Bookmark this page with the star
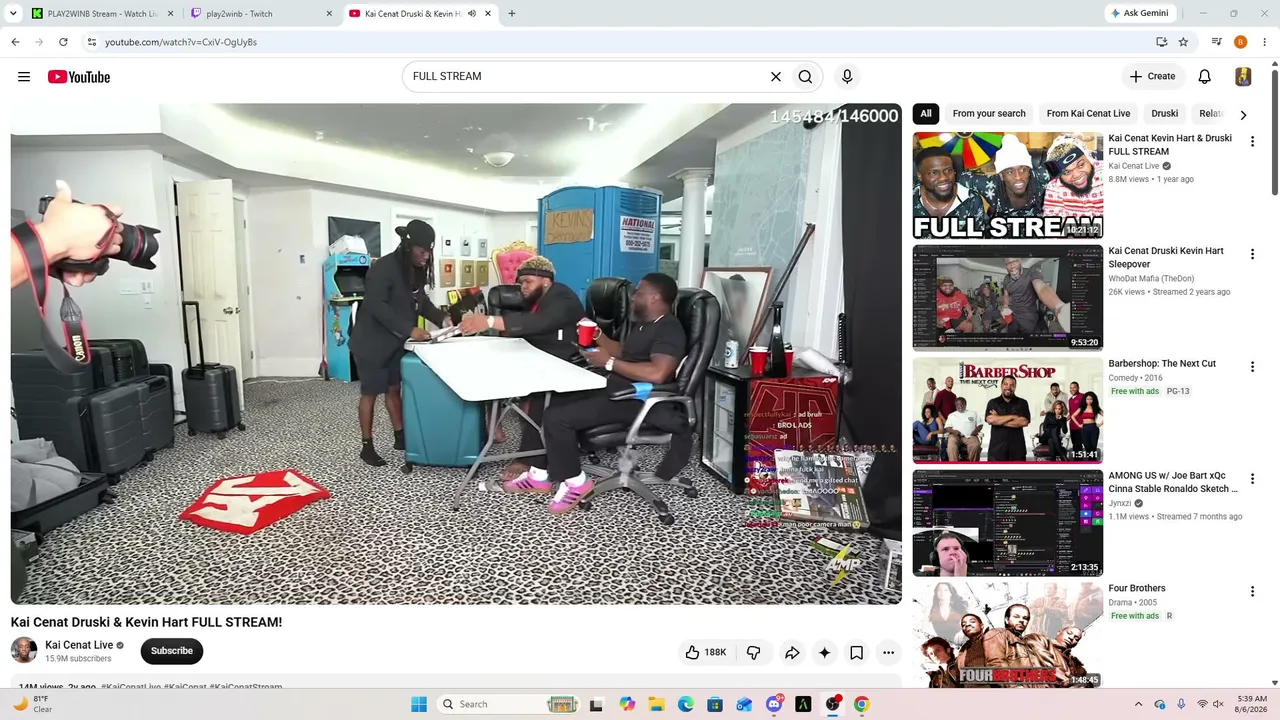Viewport: 1280px width, 720px height. 1183,42
